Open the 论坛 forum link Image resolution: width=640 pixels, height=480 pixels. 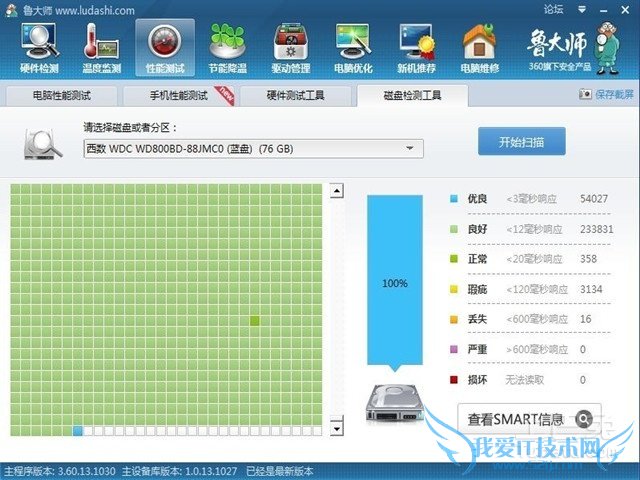pos(553,9)
